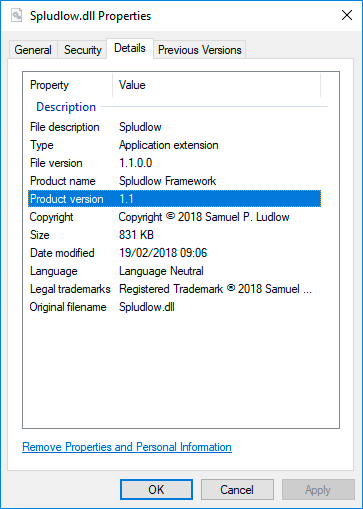The height and width of the screenshot is (509, 363).
Task: Click the value "19/02/2018 09:06"
Action: click(163, 253)
